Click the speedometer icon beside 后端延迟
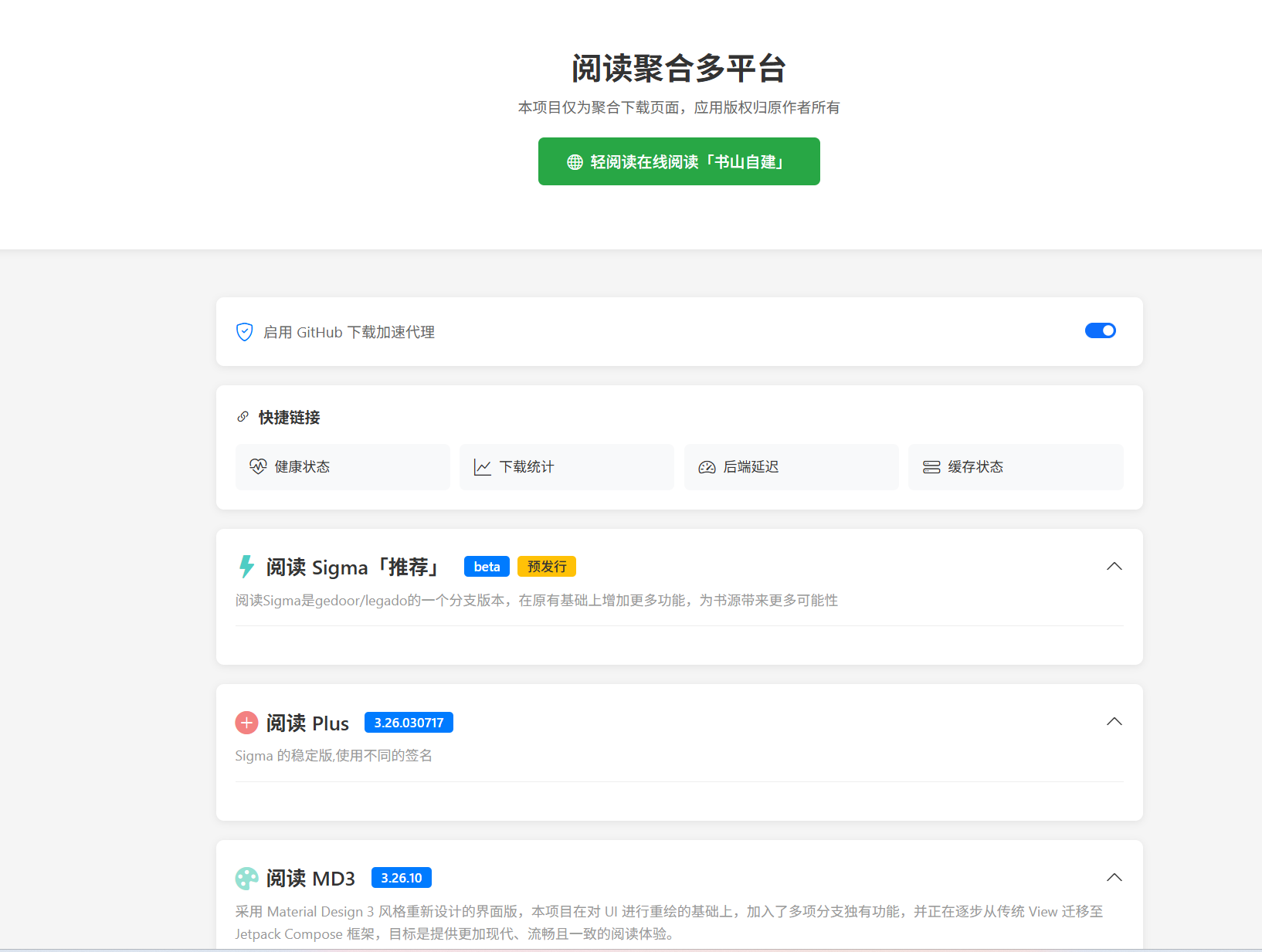The image size is (1262, 952). [x=707, y=466]
